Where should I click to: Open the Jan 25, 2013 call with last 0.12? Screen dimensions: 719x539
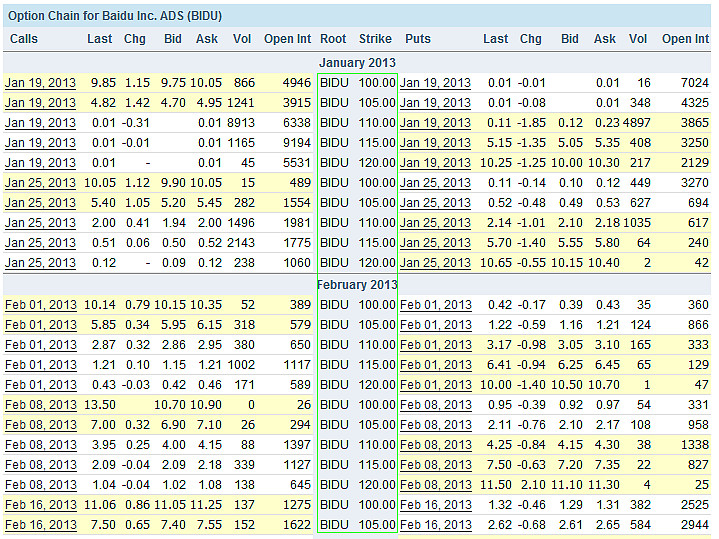point(40,263)
